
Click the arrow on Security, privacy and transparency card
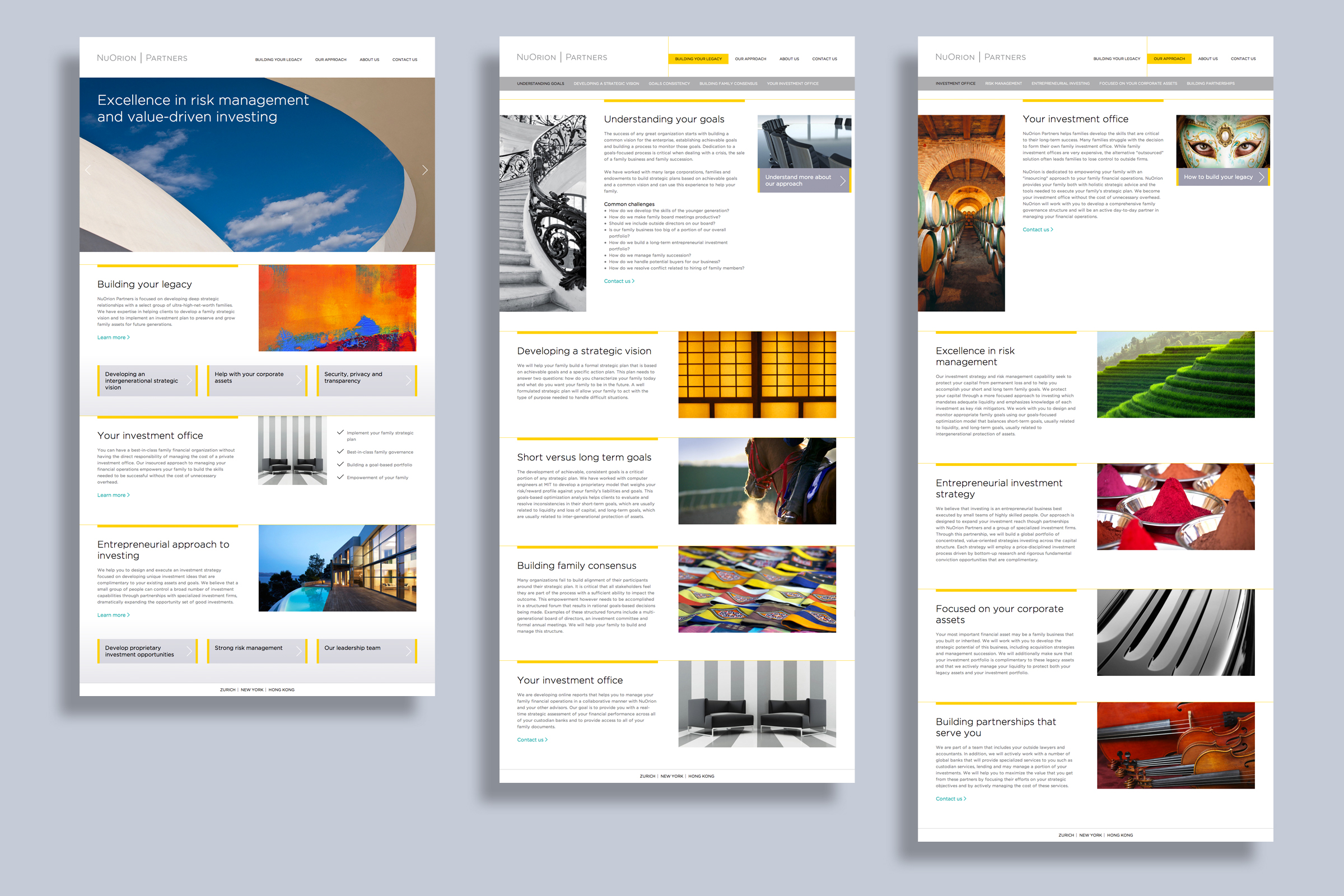408,381
